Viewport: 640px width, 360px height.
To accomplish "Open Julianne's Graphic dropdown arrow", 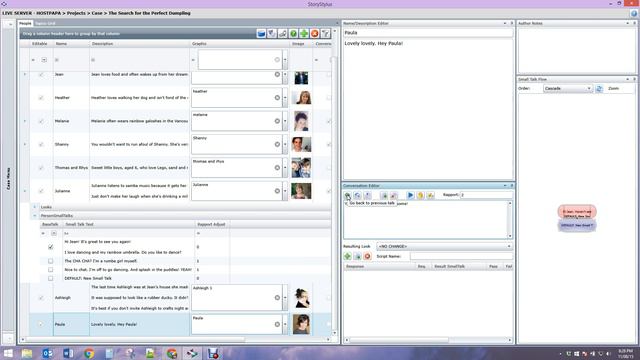I will coord(285,191).
